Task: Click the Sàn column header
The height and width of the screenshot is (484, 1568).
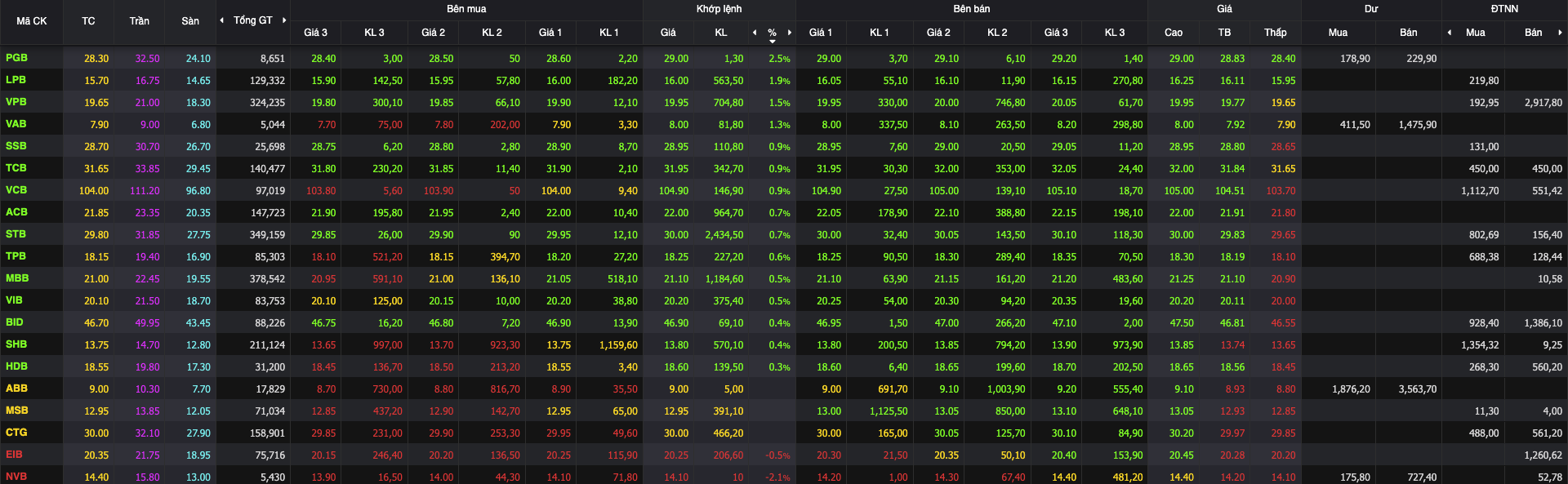Action: pyautogui.click(x=190, y=21)
